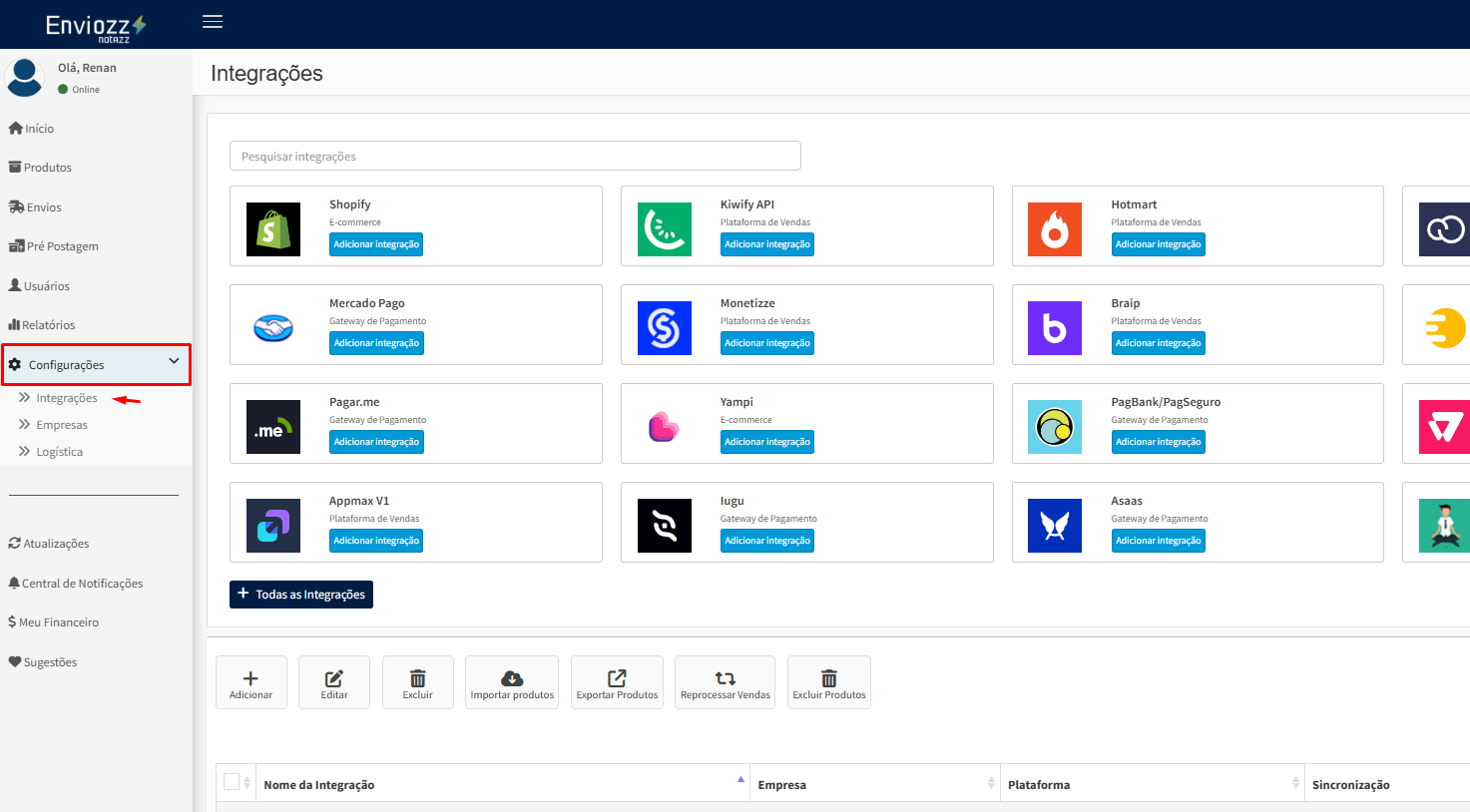The height and width of the screenshot is (812, 1470).
Task: Open Sugestões in the sidebar
Action: click(43, 662)
